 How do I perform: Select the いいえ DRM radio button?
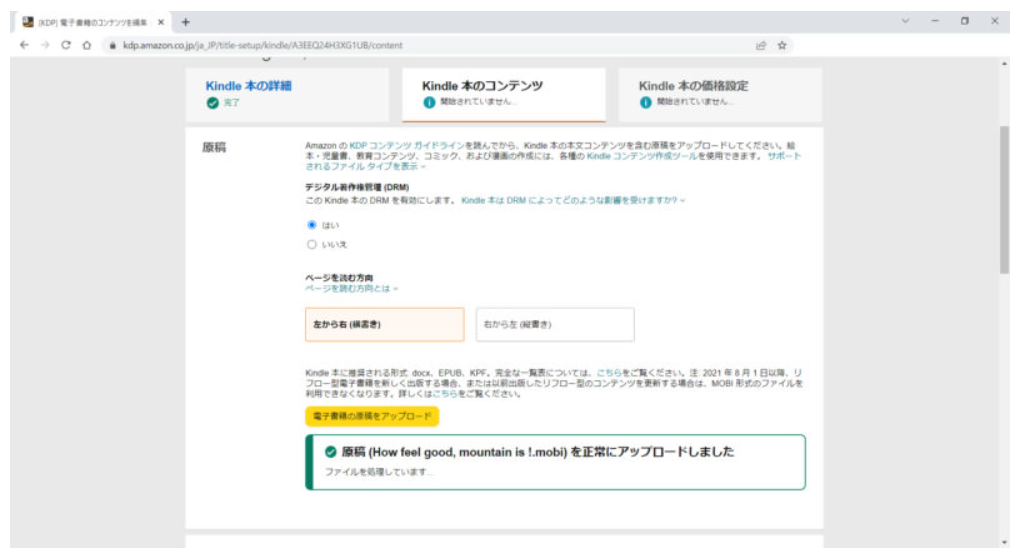click(312, 244)
